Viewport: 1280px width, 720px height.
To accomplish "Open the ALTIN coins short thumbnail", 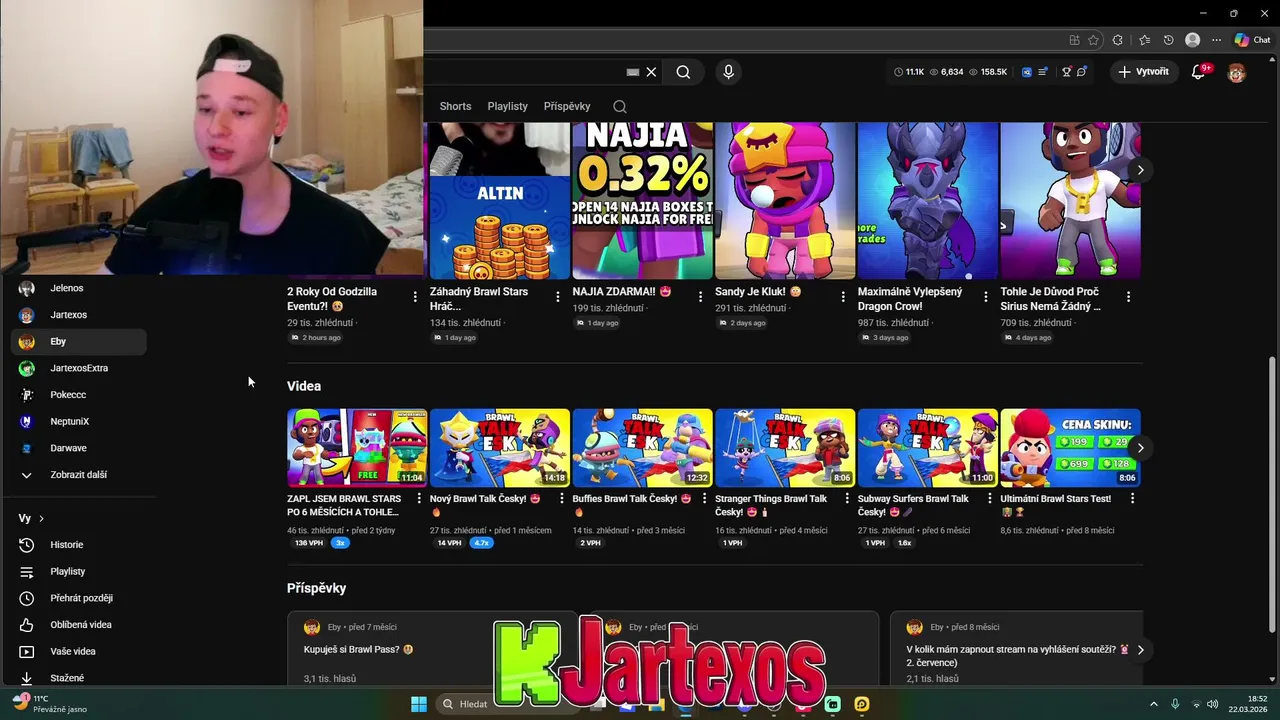I will tap(500, 201).
